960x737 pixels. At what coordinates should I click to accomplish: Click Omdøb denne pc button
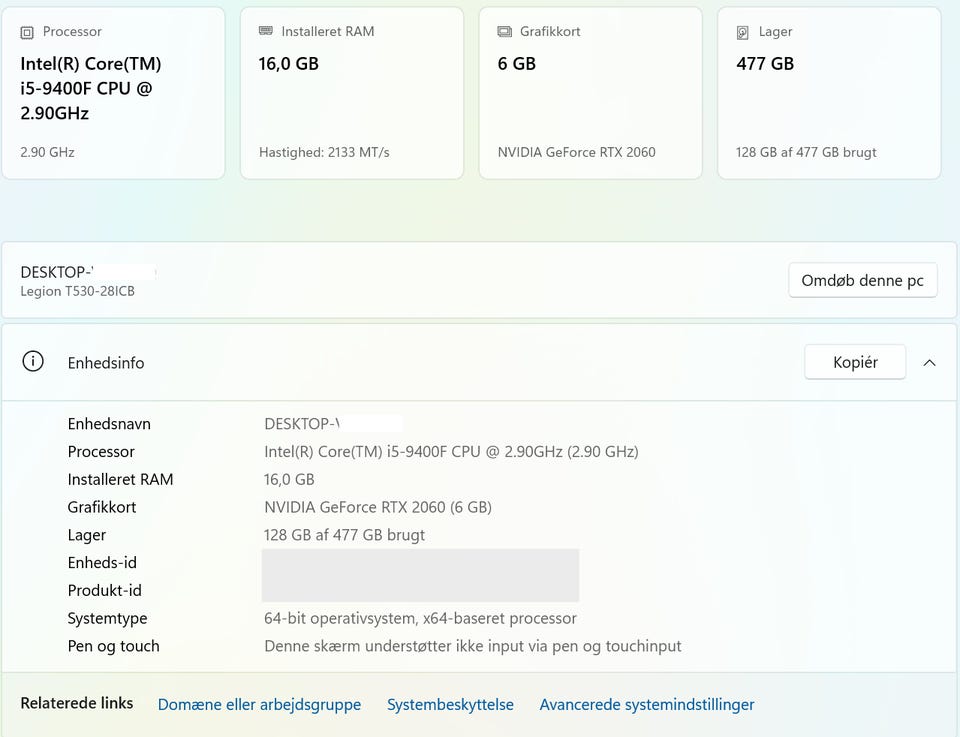(863, 280)
